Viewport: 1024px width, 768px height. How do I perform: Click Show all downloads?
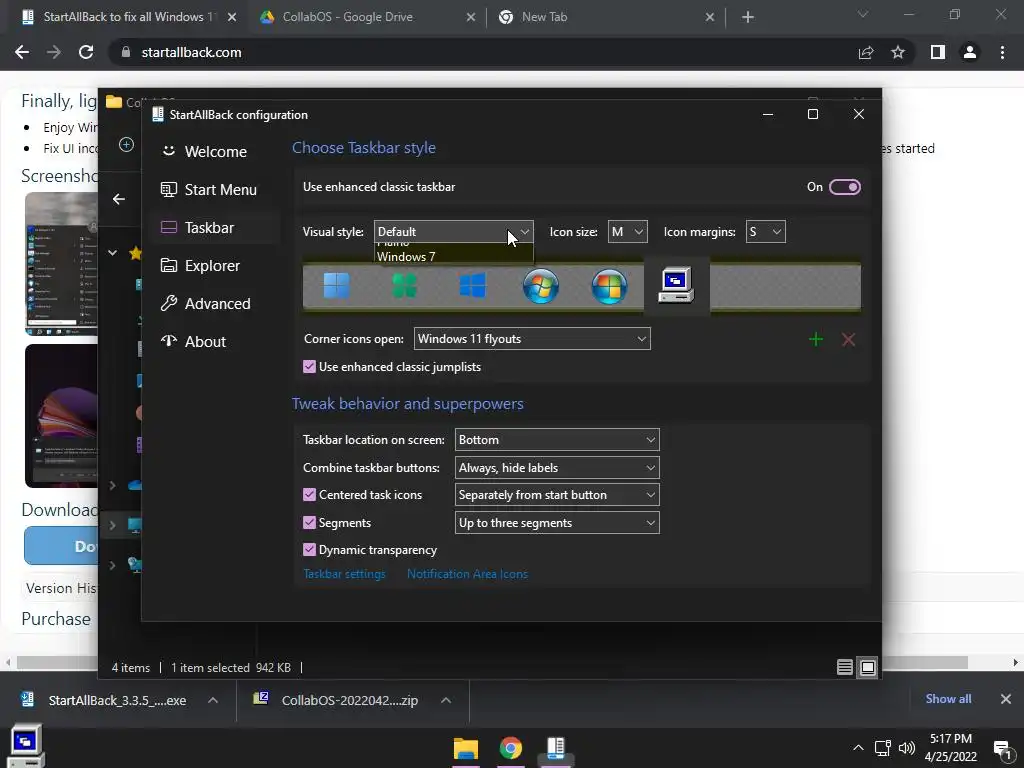tap(948, 699)
